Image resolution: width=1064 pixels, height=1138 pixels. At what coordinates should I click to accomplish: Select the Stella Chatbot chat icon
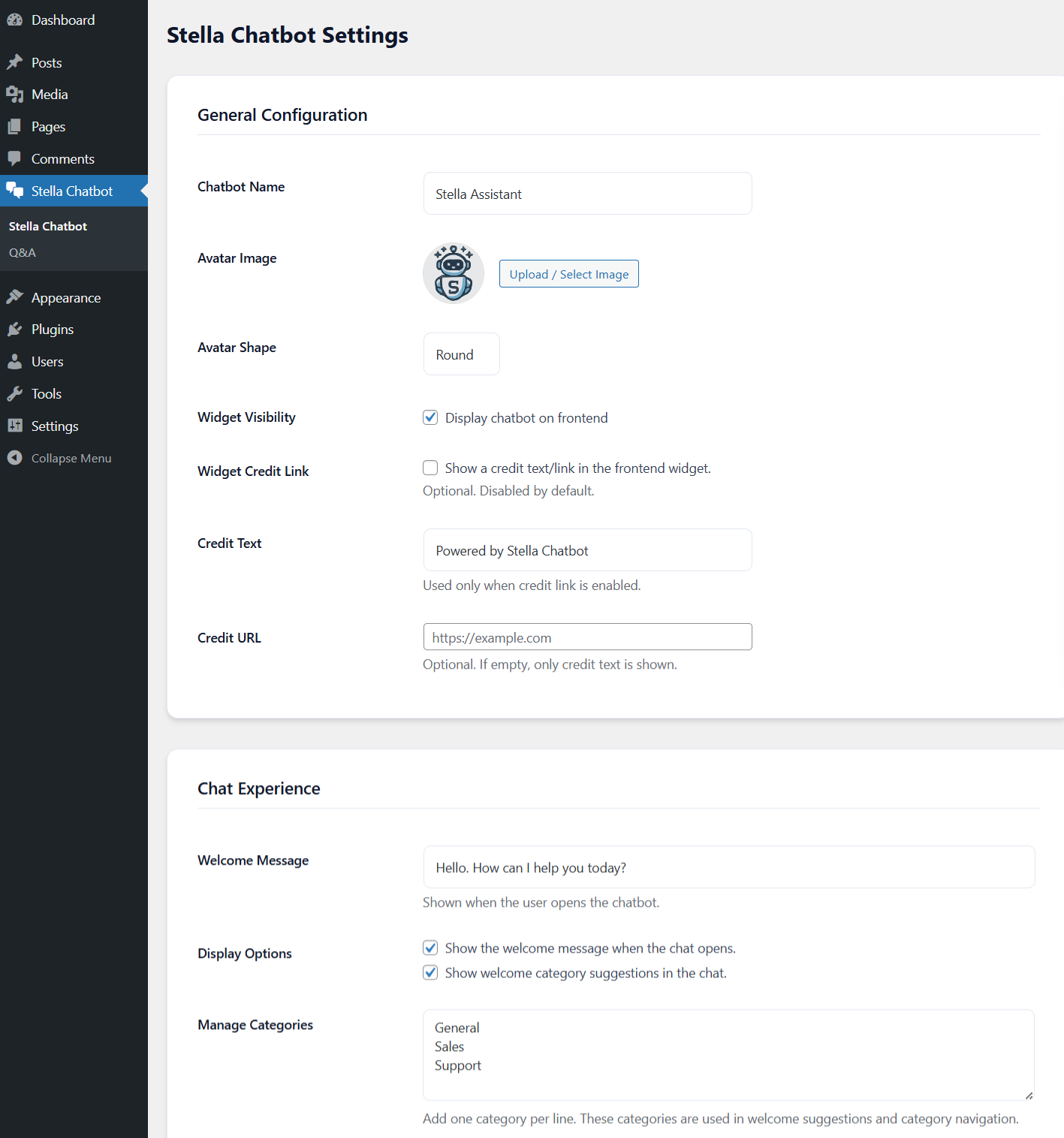(x=15, y=191)
